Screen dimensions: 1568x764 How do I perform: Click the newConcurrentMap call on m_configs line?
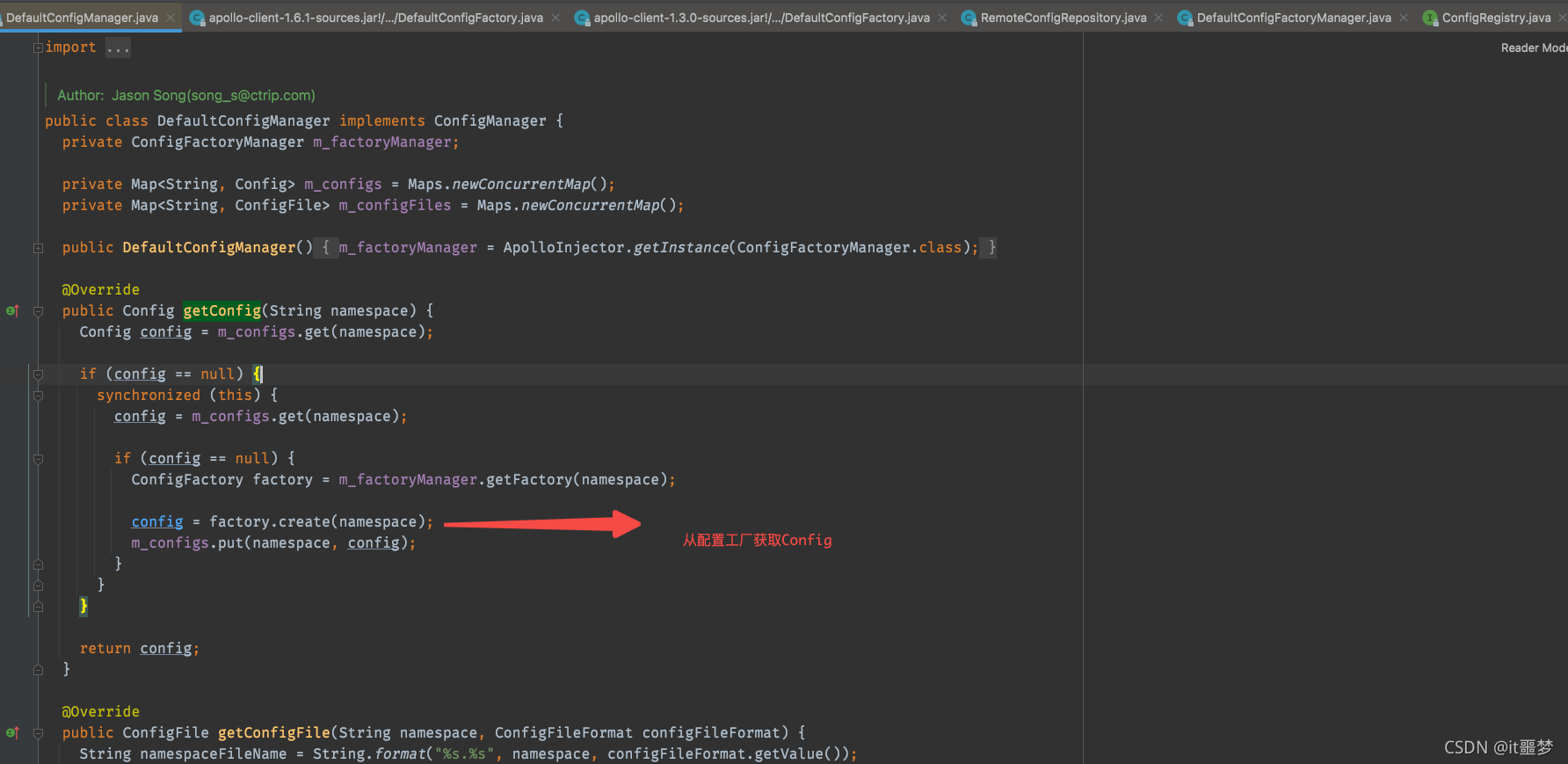pos(520,184)
